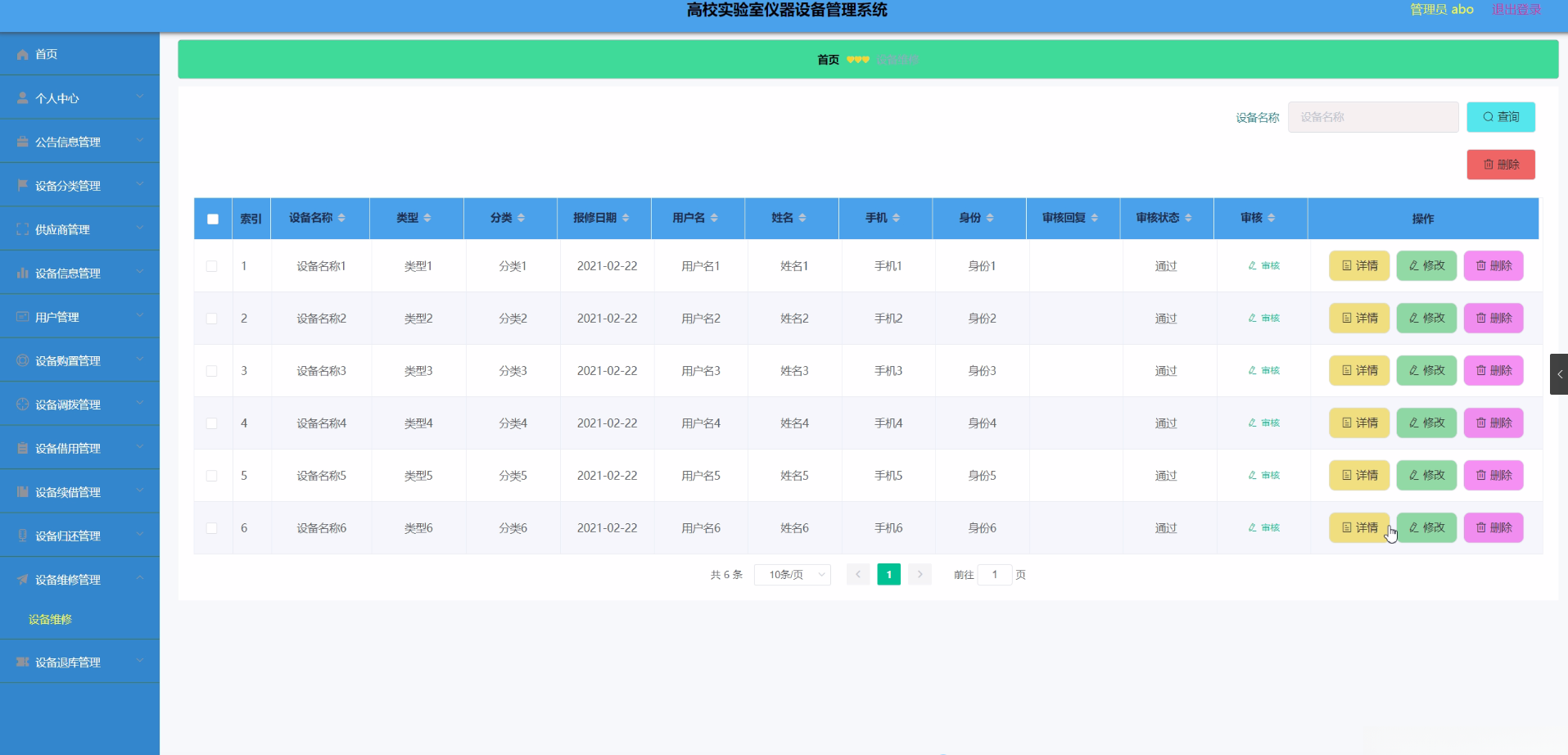Click the 退出登录 link

pos(1517,10)
